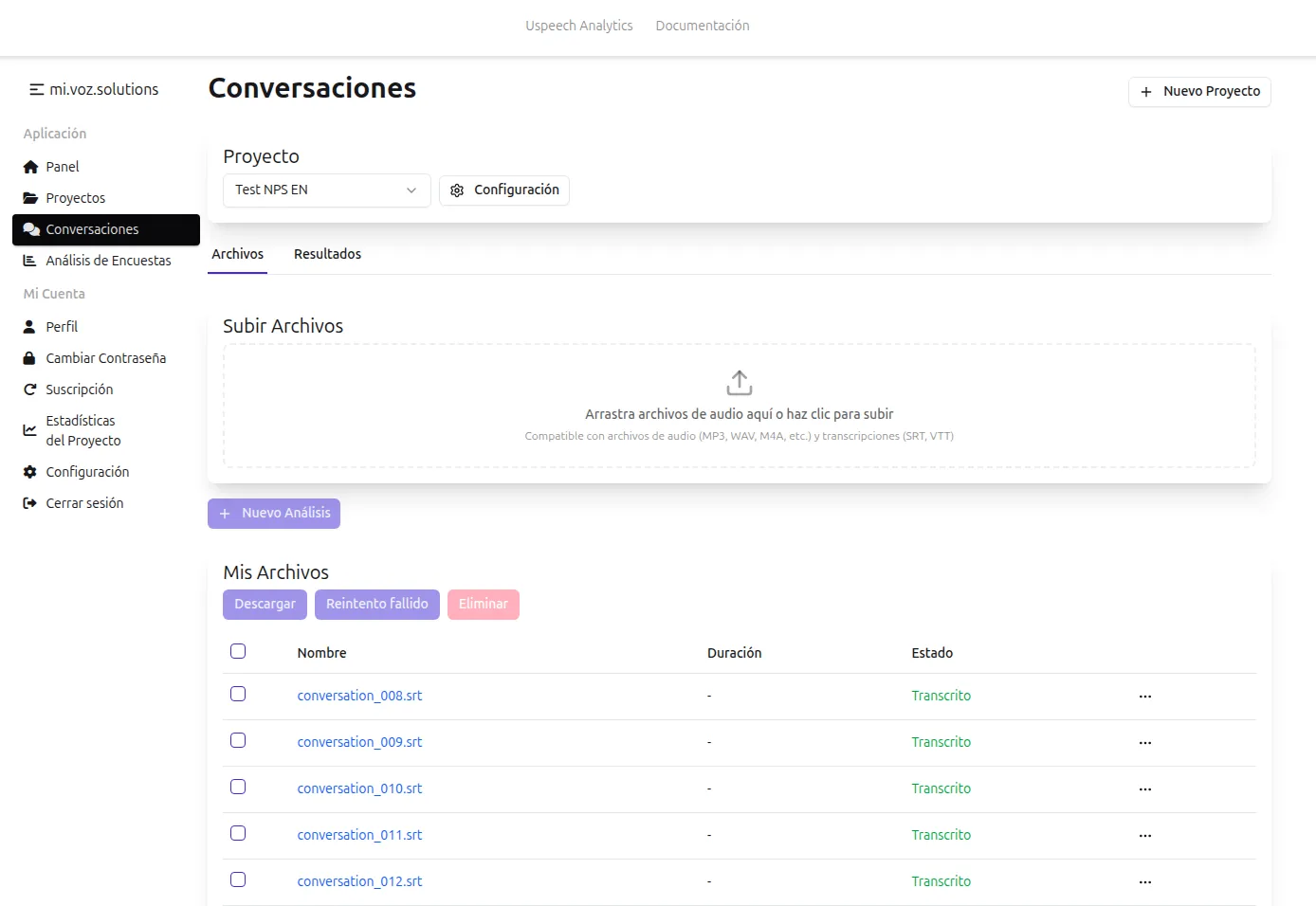The height and width of the screenshot is (906, 1316).
Task: Tick the checkbox next to conversation_011.srt
Action: point(238,833)
